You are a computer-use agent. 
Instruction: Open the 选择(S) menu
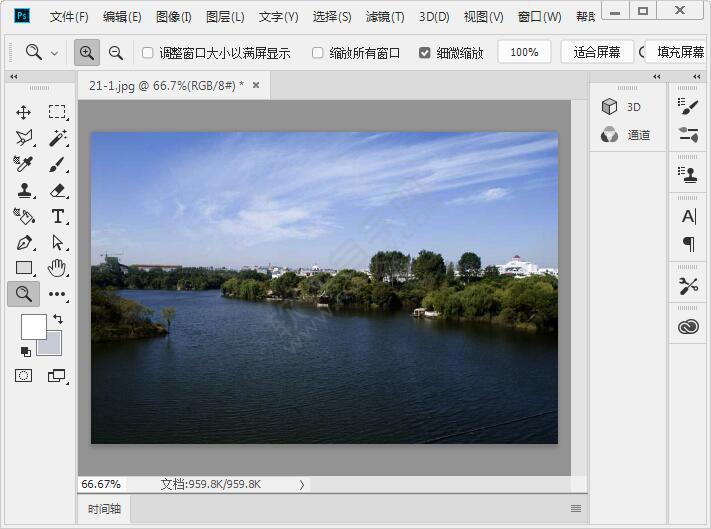click(332, 17)
